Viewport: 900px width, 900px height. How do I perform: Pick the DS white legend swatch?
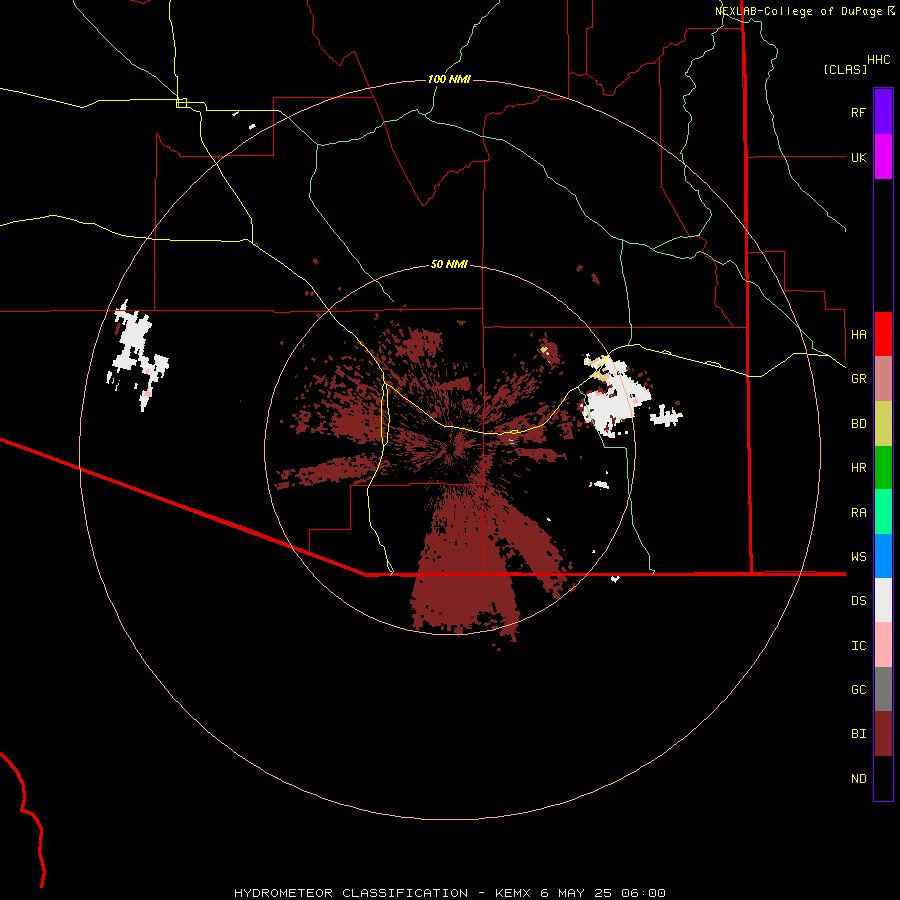click(x=883, y=600)
